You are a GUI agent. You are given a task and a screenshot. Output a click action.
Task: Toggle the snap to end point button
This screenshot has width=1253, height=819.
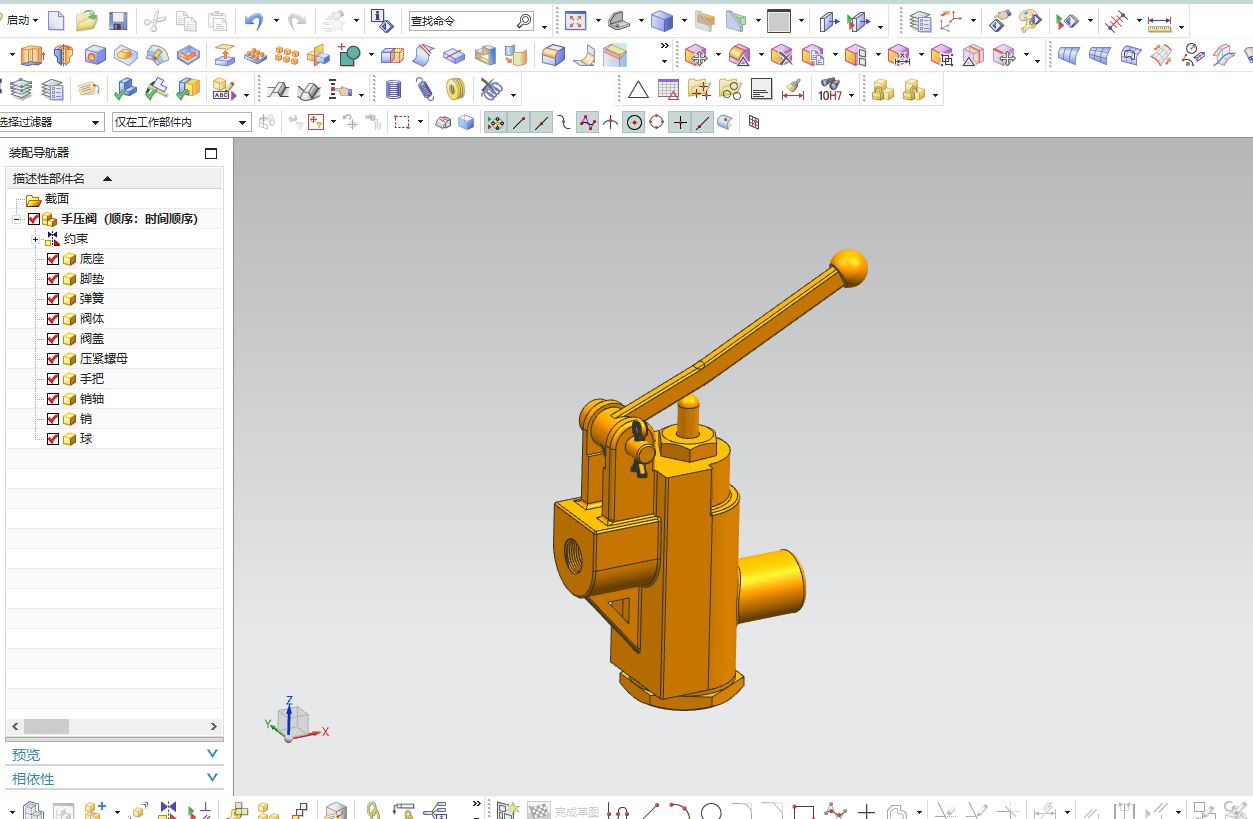click(x=519, y=122)
